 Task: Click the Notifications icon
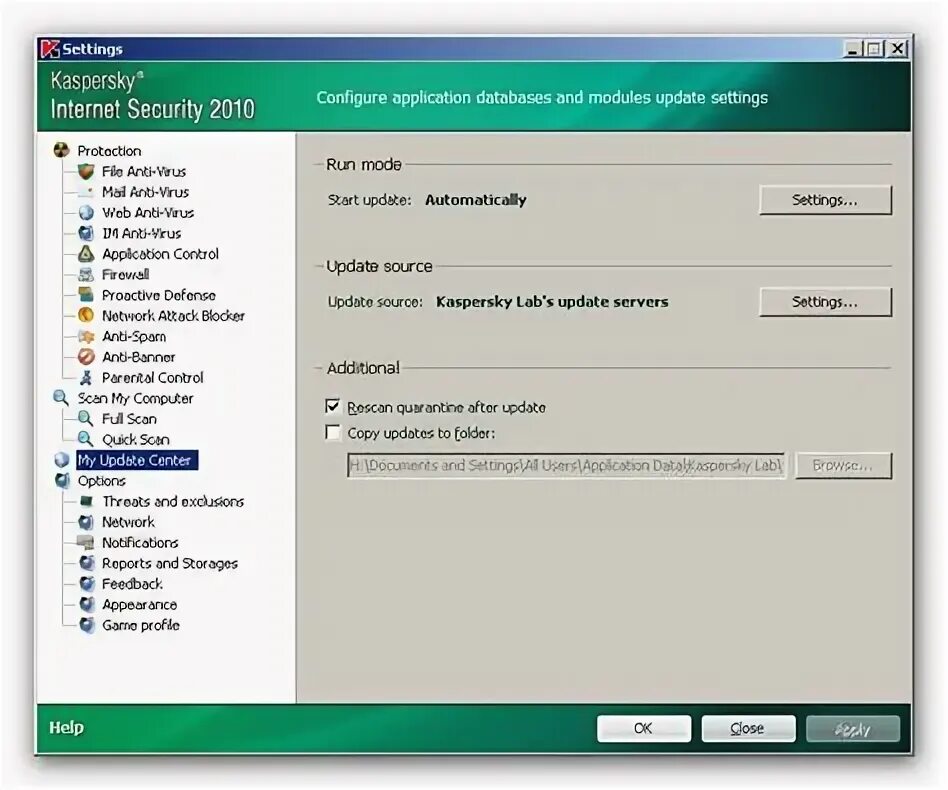pos(86,542)
